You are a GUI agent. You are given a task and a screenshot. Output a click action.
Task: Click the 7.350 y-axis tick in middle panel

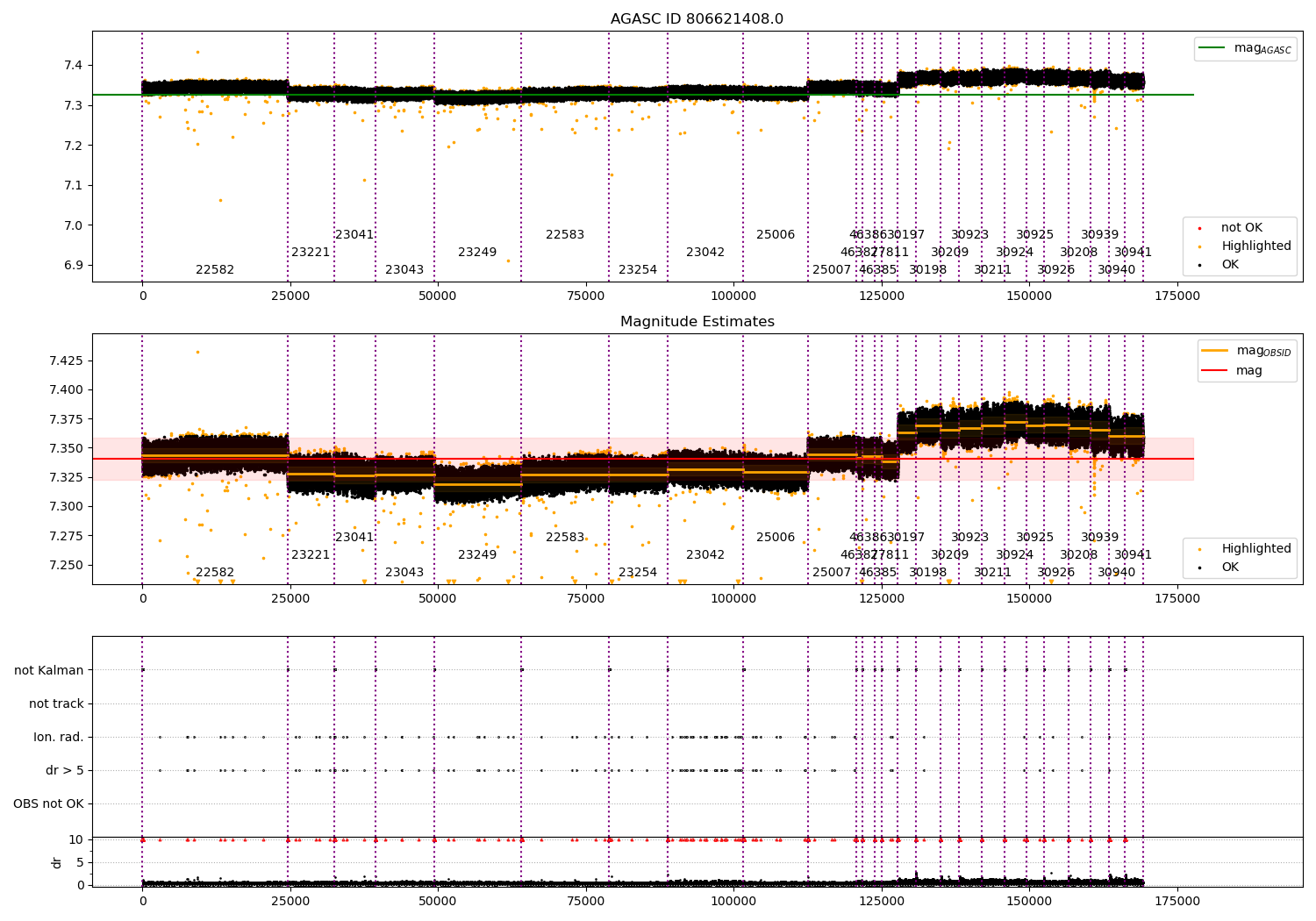(x=66, y=448)
